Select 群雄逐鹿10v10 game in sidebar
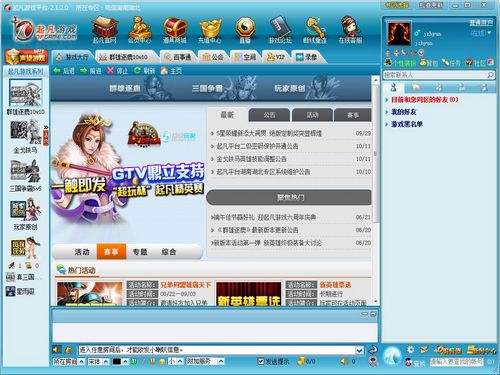Screen dimensions: 500x375 [26, 97]
